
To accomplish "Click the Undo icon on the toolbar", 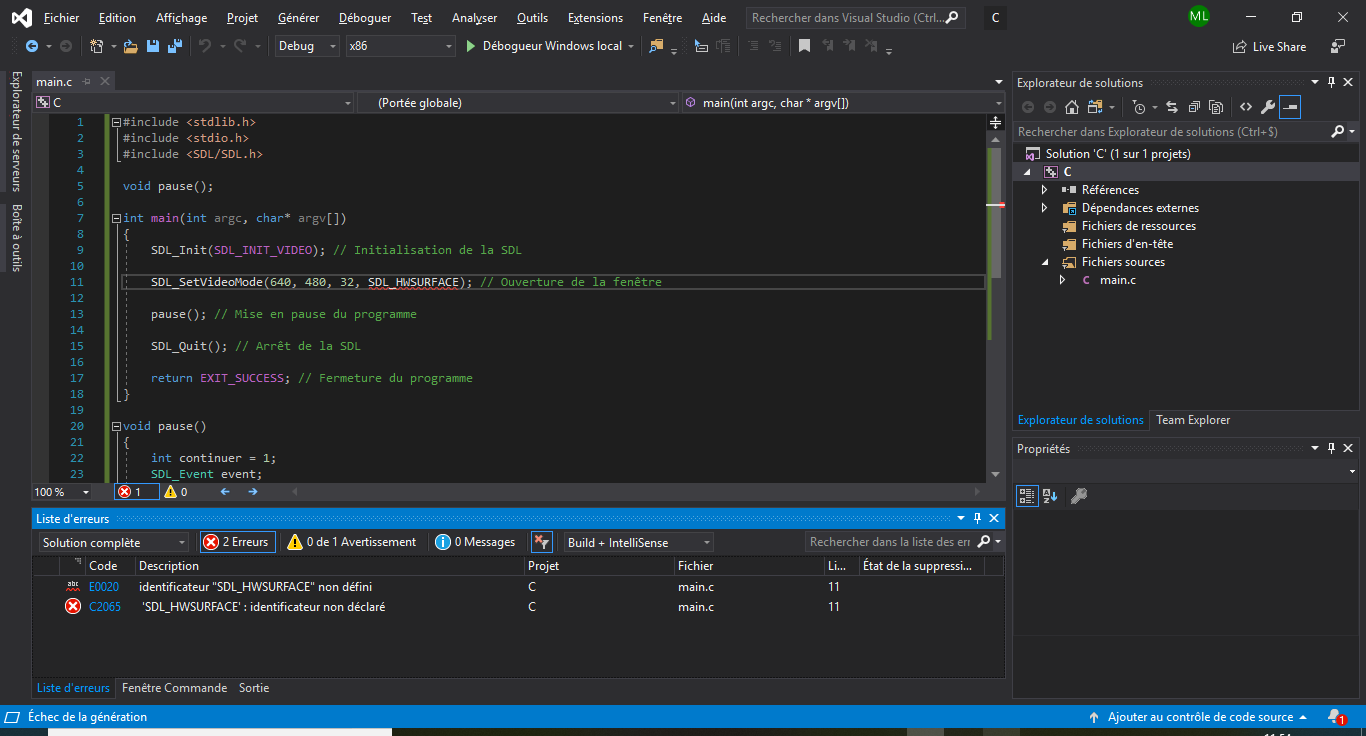I will pos(206,45).
